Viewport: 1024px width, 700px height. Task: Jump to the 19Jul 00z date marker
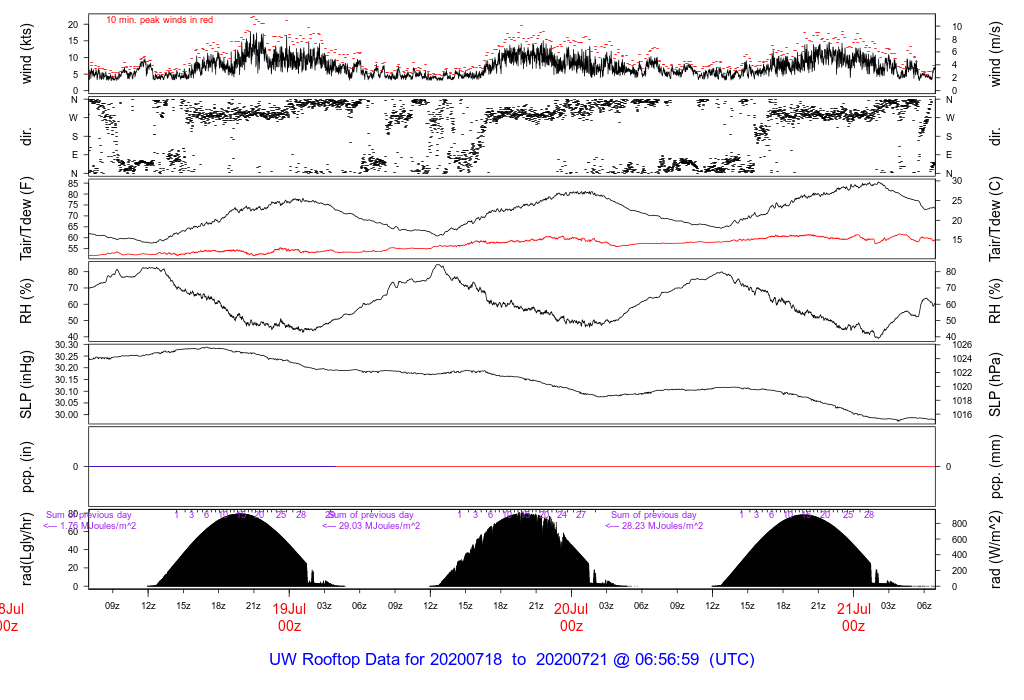[x=289, y=617]
